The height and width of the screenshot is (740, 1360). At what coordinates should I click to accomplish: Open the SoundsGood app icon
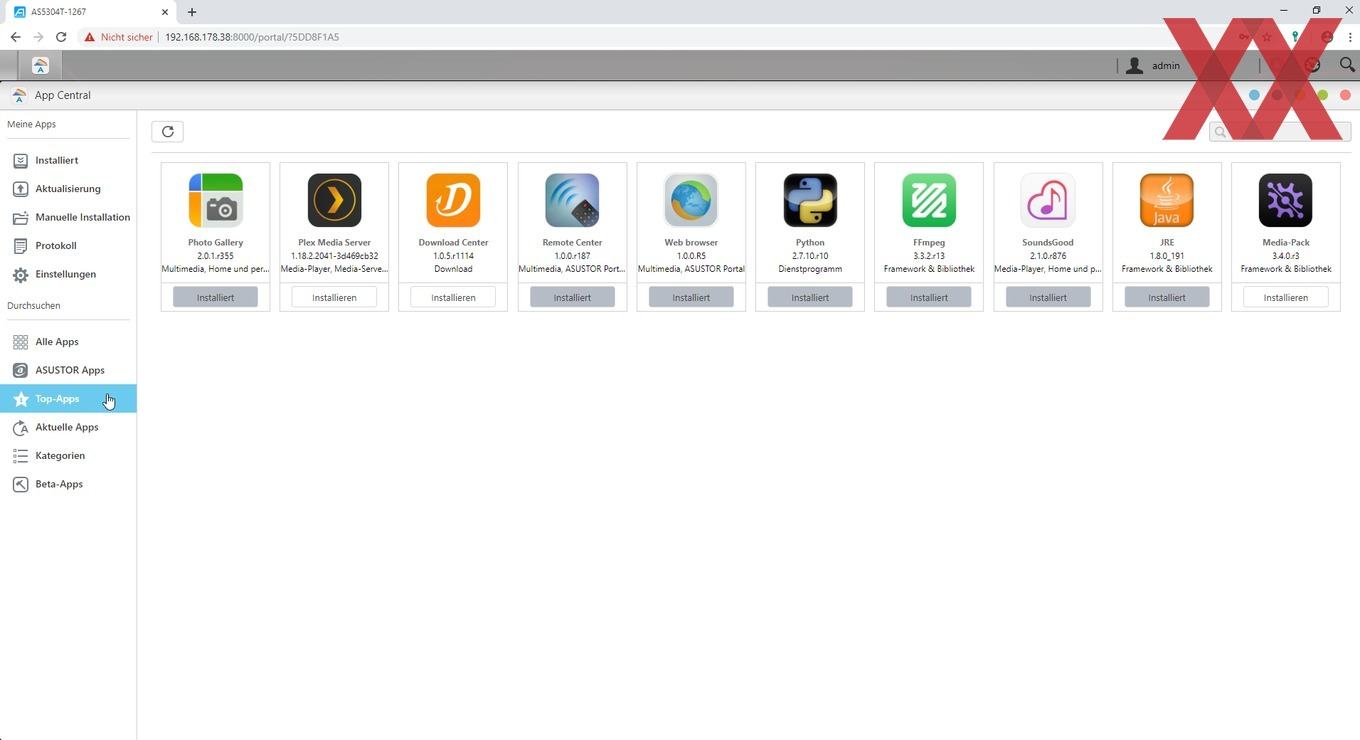1048,200
